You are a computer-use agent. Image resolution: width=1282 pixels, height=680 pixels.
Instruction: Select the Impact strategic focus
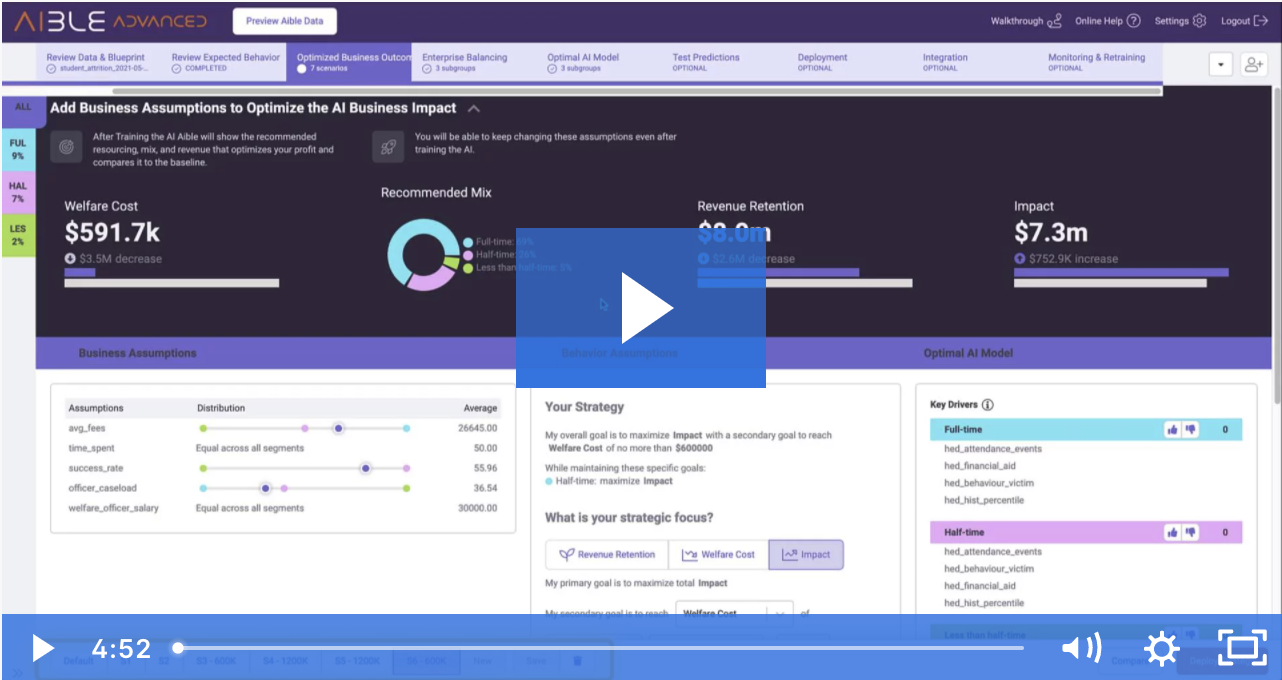click(806, 555)
